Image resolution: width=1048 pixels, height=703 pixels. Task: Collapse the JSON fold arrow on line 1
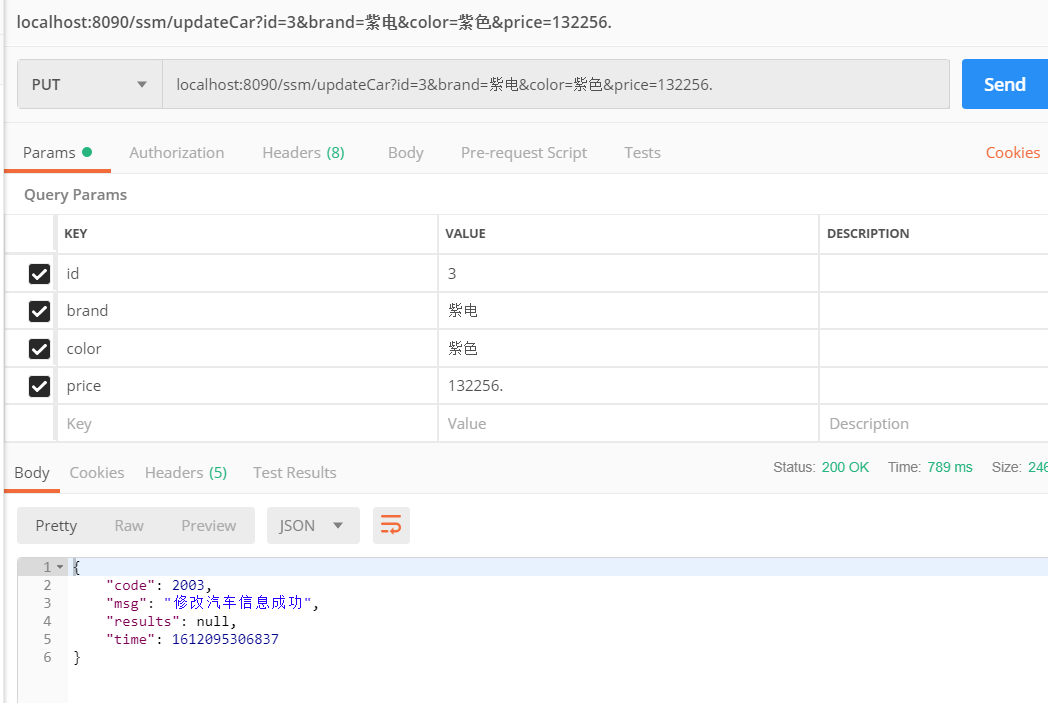[59, 567]
